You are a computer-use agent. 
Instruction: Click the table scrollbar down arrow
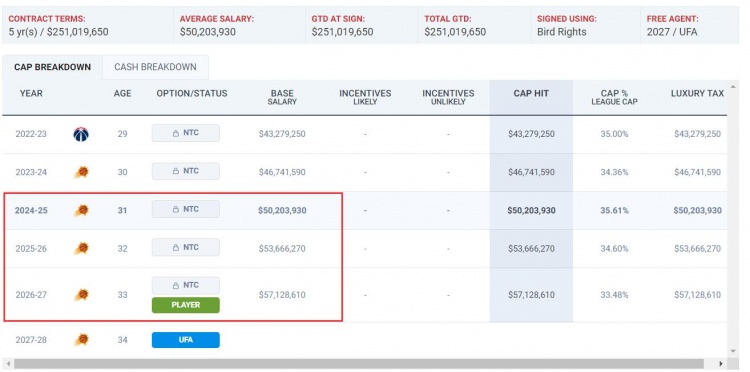coord(733,351)
